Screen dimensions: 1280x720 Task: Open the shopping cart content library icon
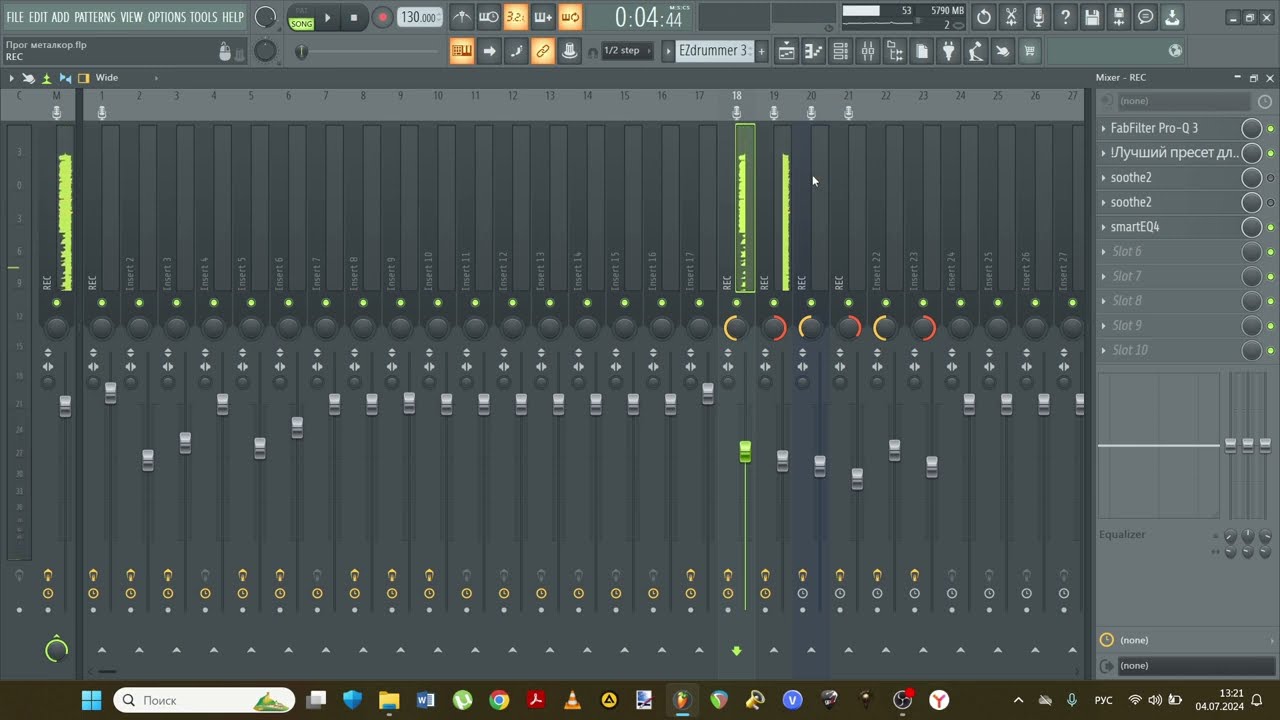point(1029,51)
